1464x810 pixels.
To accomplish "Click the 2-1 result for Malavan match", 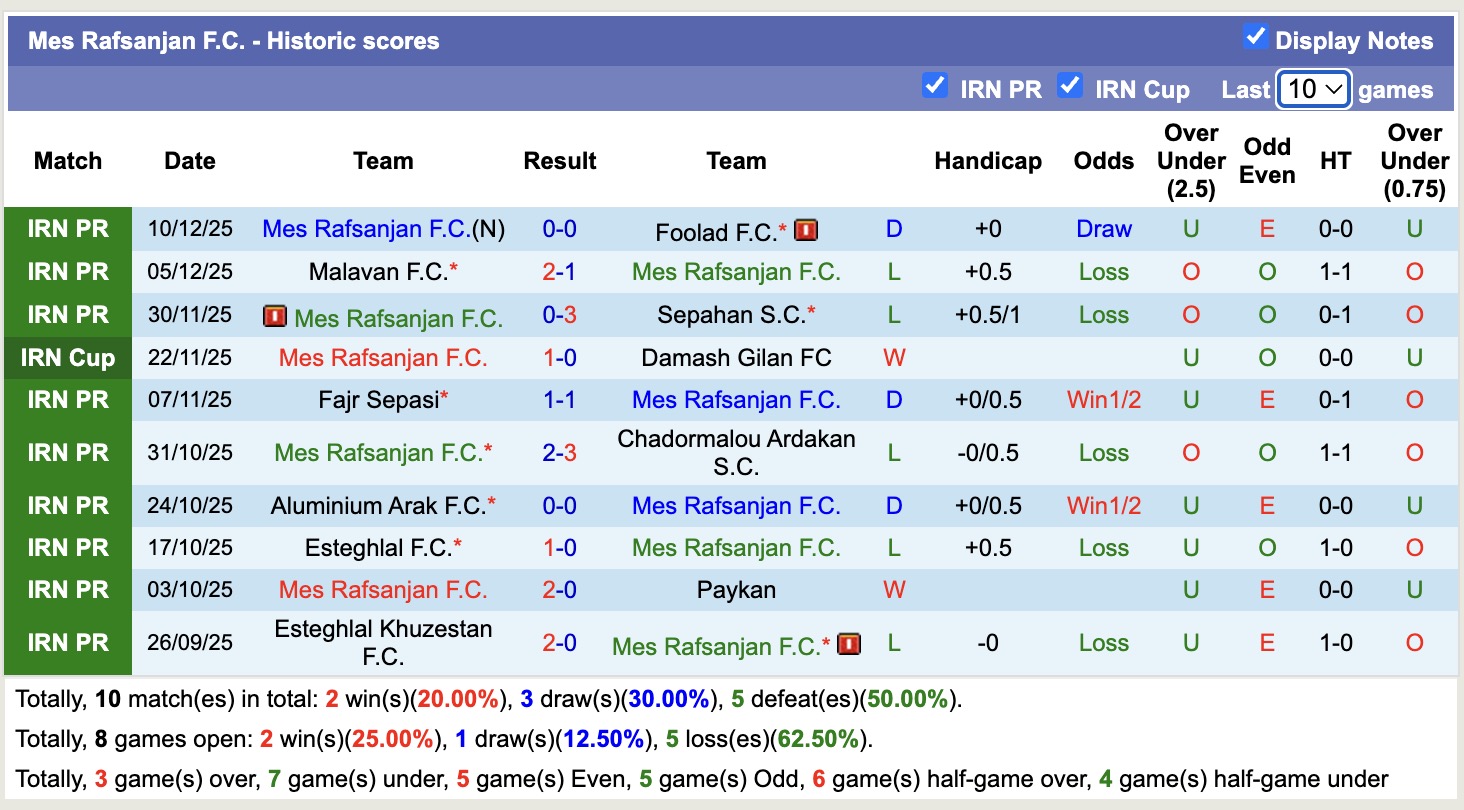I will coord(560,272).
